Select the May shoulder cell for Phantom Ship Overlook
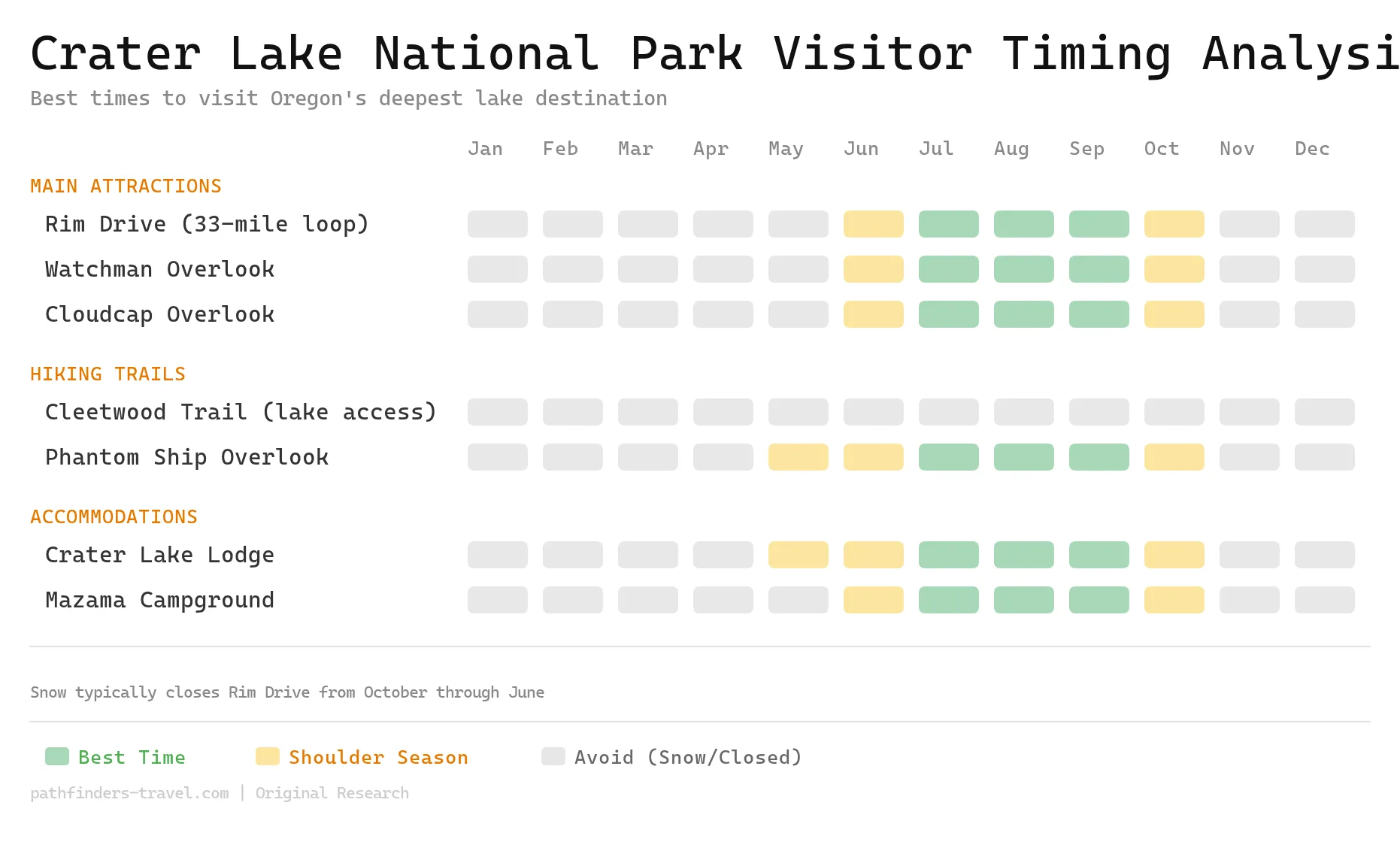 click(x=798, y=456)
